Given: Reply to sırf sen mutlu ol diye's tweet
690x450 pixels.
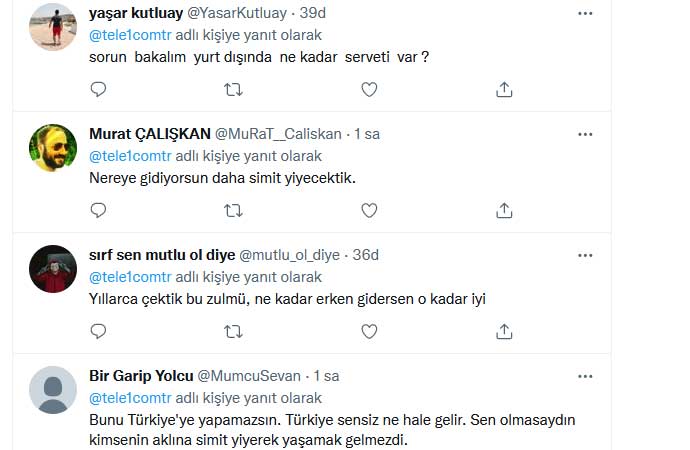Looking at the screenshot, I should [98, 331].
